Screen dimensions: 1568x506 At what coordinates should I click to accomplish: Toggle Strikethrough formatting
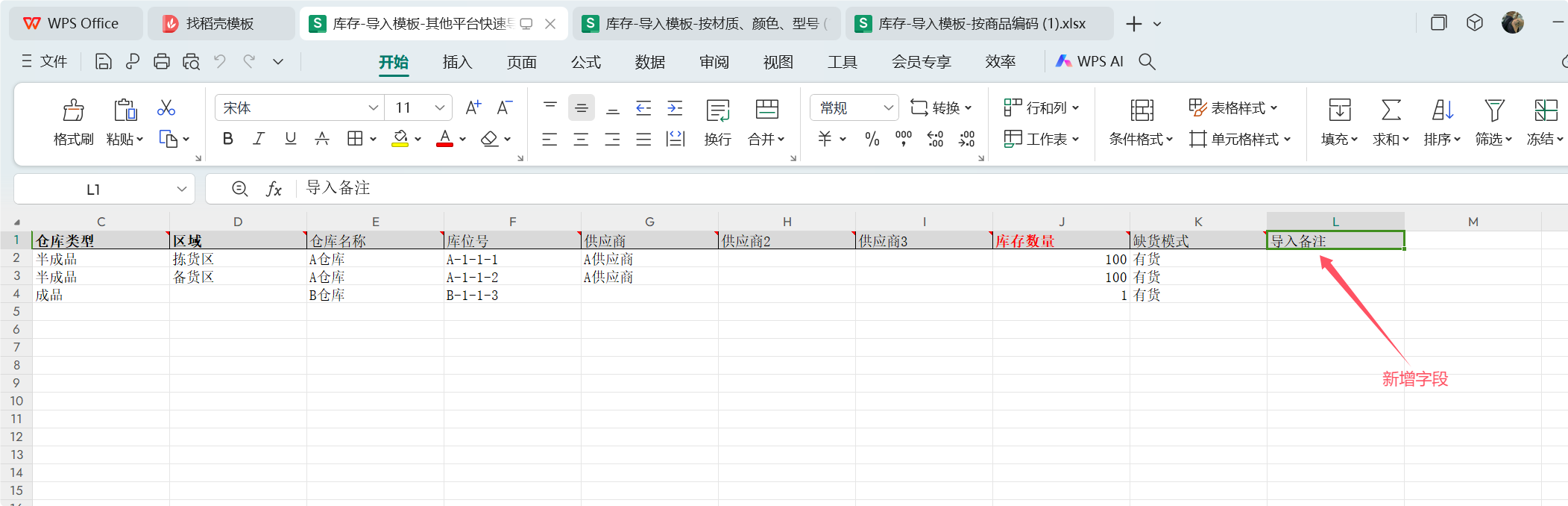(x=322, y=139)
